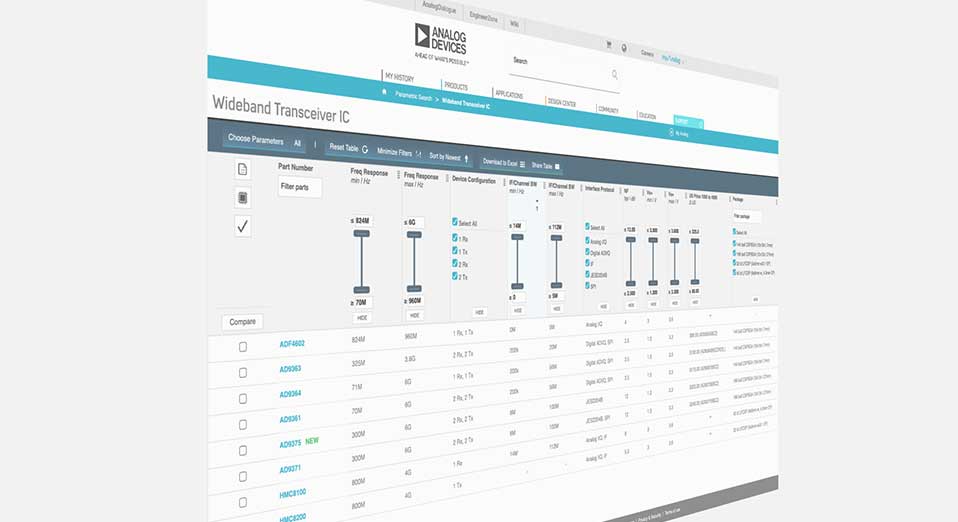This screenshot has width=958, height=522.
Task: Uncheck the 2 Rx device configuration
Action: pyautogui.click(x=455, y=263)
